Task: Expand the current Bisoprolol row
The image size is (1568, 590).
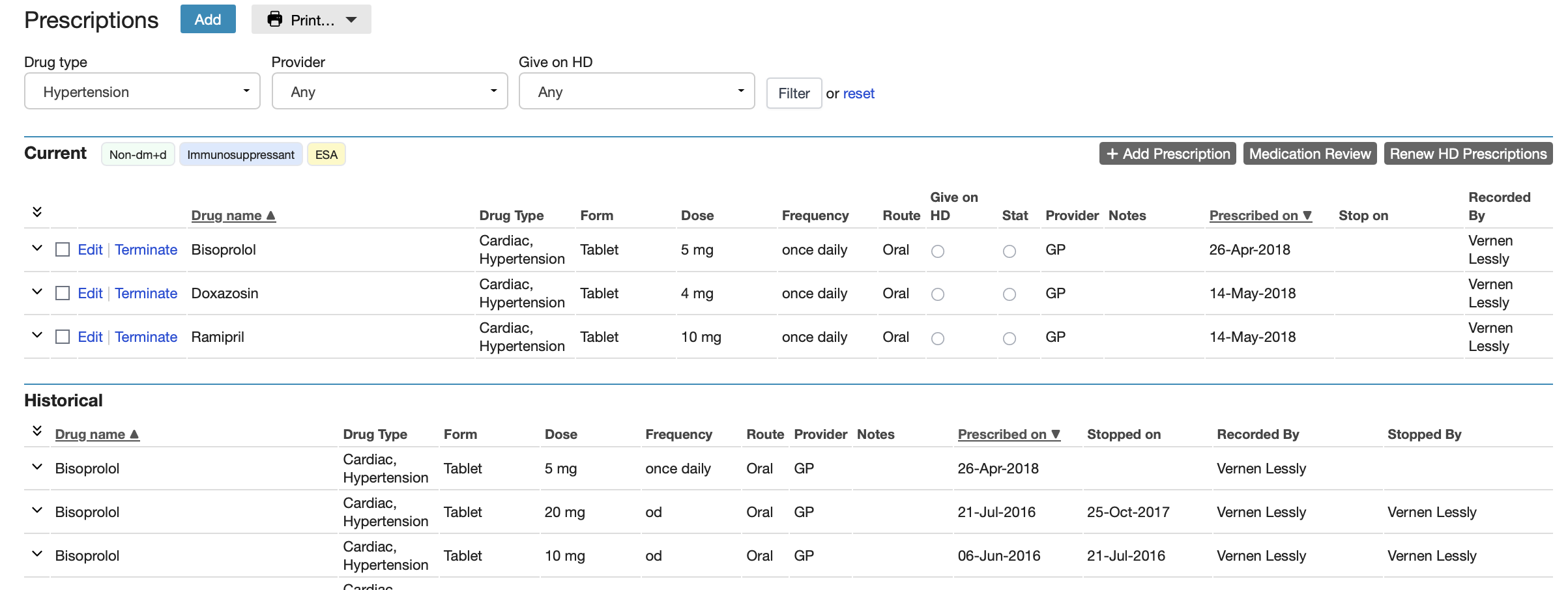Action: (37, 248)
